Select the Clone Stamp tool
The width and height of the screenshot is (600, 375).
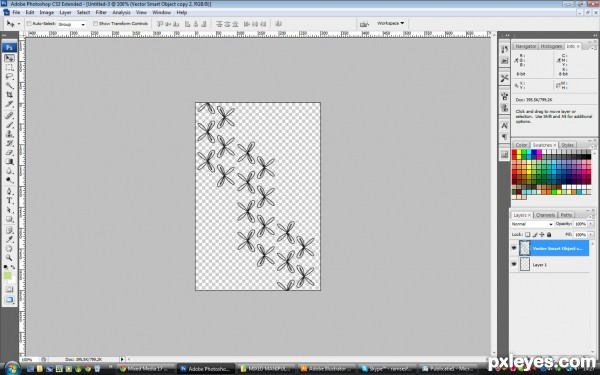pyautogui.click(x=9, y=134)
